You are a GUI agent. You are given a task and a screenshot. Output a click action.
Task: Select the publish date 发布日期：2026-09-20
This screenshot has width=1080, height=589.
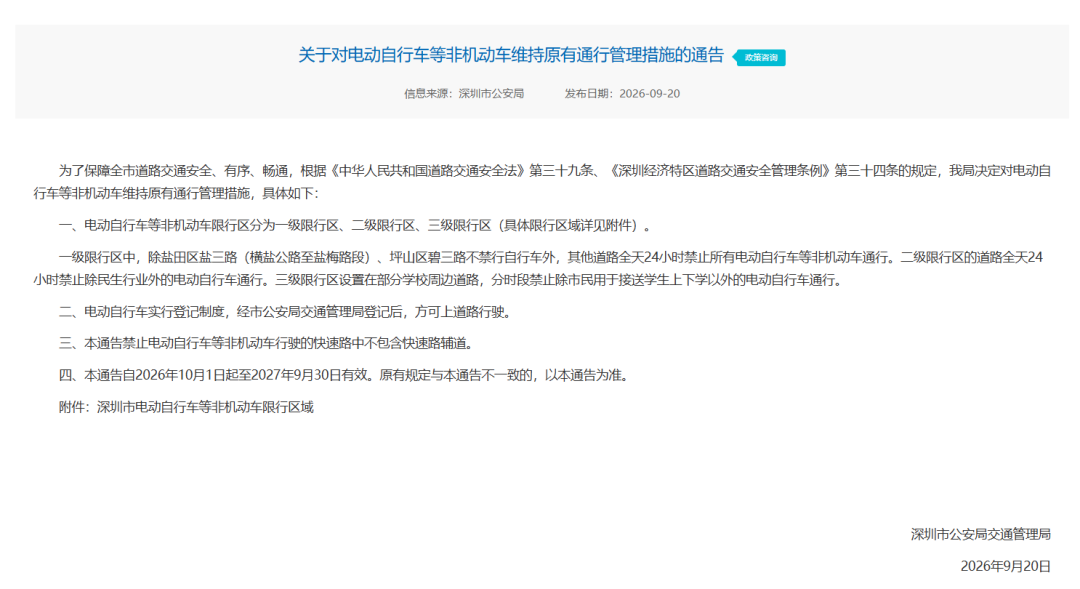coord(622,94)
